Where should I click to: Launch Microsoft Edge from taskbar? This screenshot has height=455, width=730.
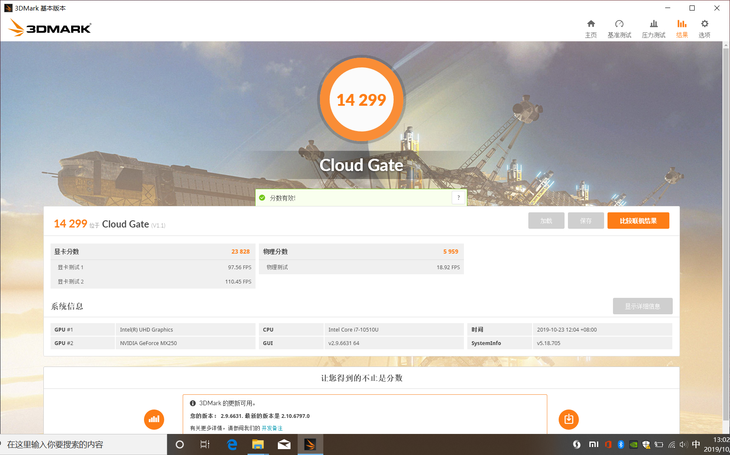click(232, 444)
